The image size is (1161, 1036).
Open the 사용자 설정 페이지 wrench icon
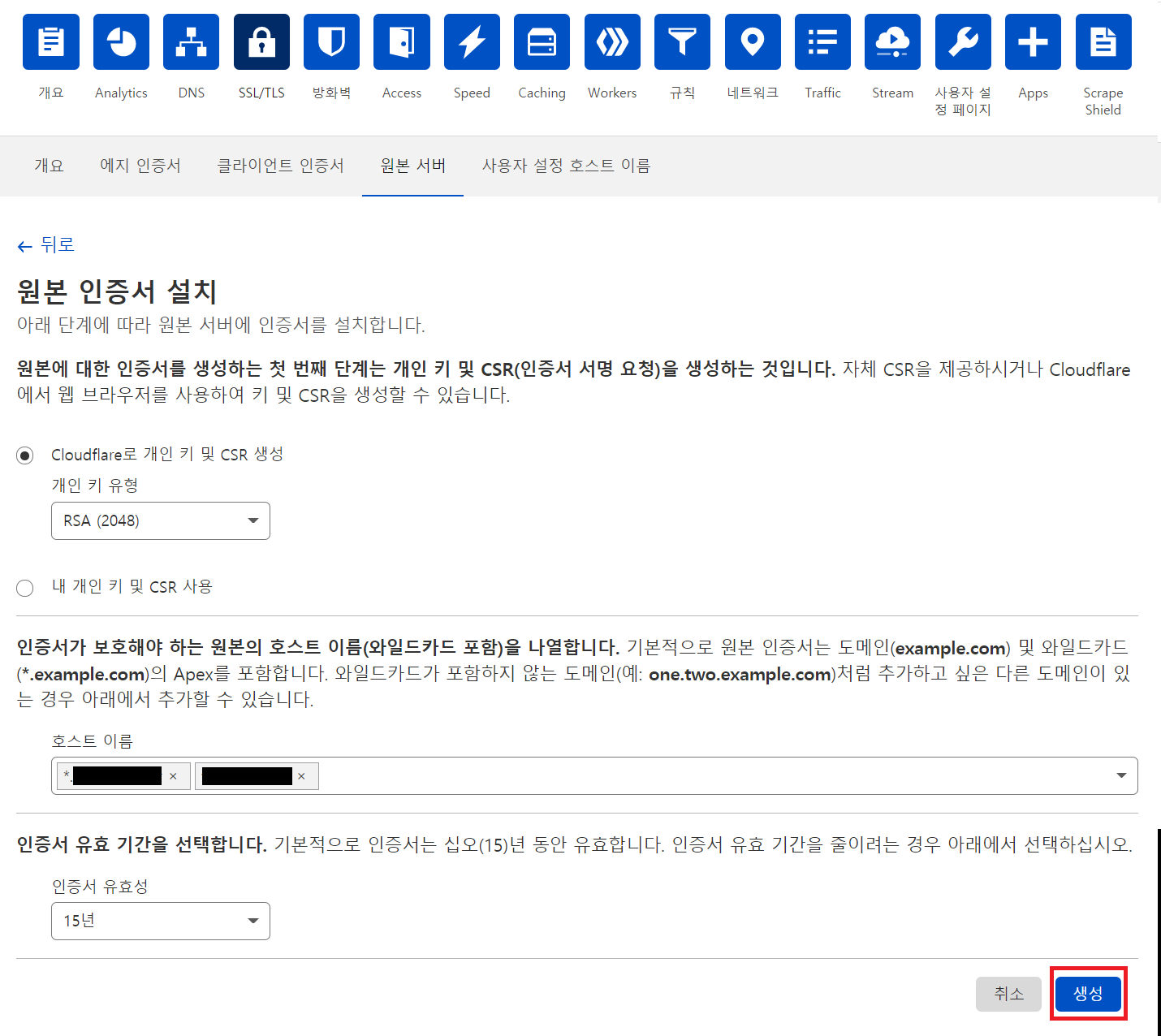click(x=963, y=41)
